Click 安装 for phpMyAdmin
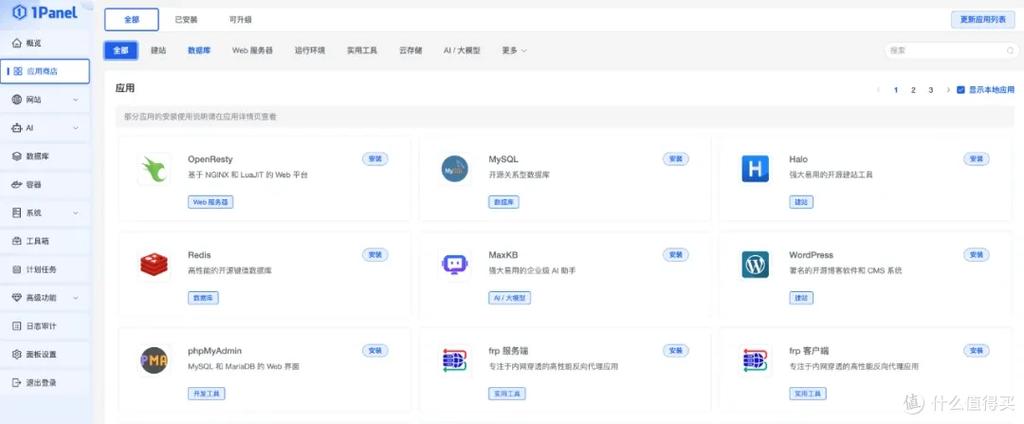The image size is (1024, 424). coord(376,351)
